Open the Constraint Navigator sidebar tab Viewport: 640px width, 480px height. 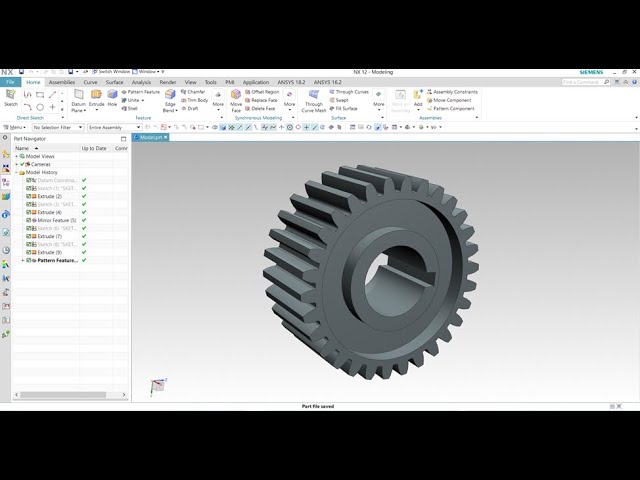[x=6, y=168]
